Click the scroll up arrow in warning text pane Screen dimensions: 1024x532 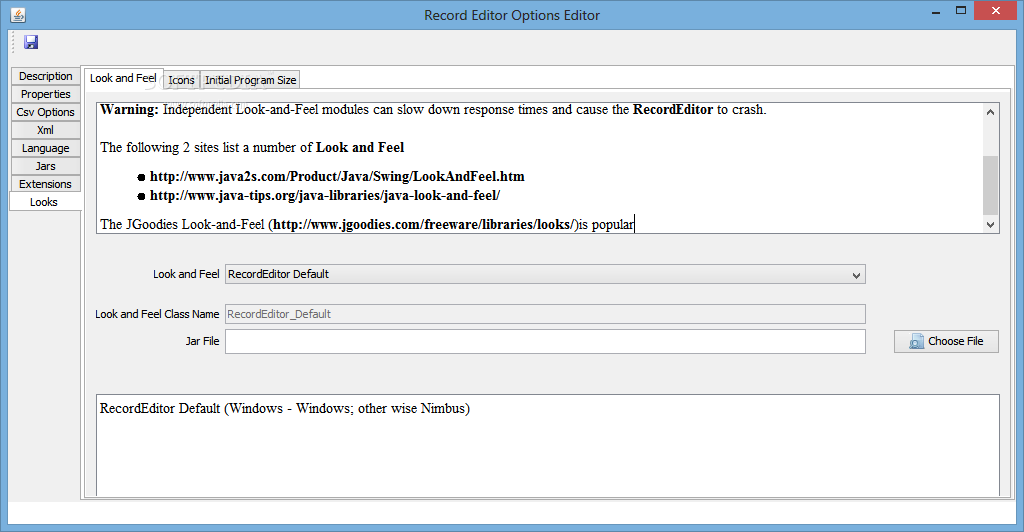coord(991,112)
